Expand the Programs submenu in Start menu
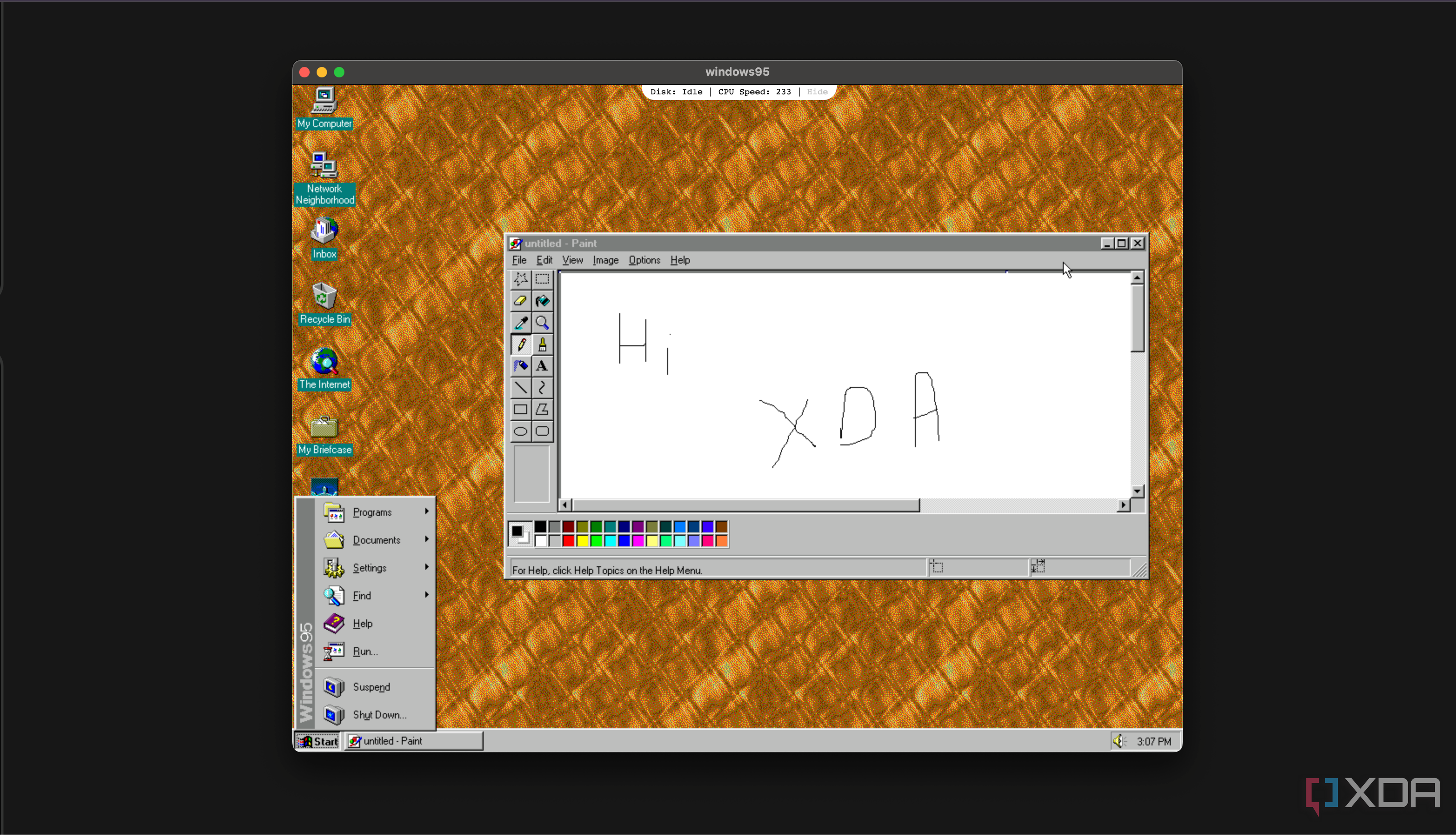 coord(376,512)
